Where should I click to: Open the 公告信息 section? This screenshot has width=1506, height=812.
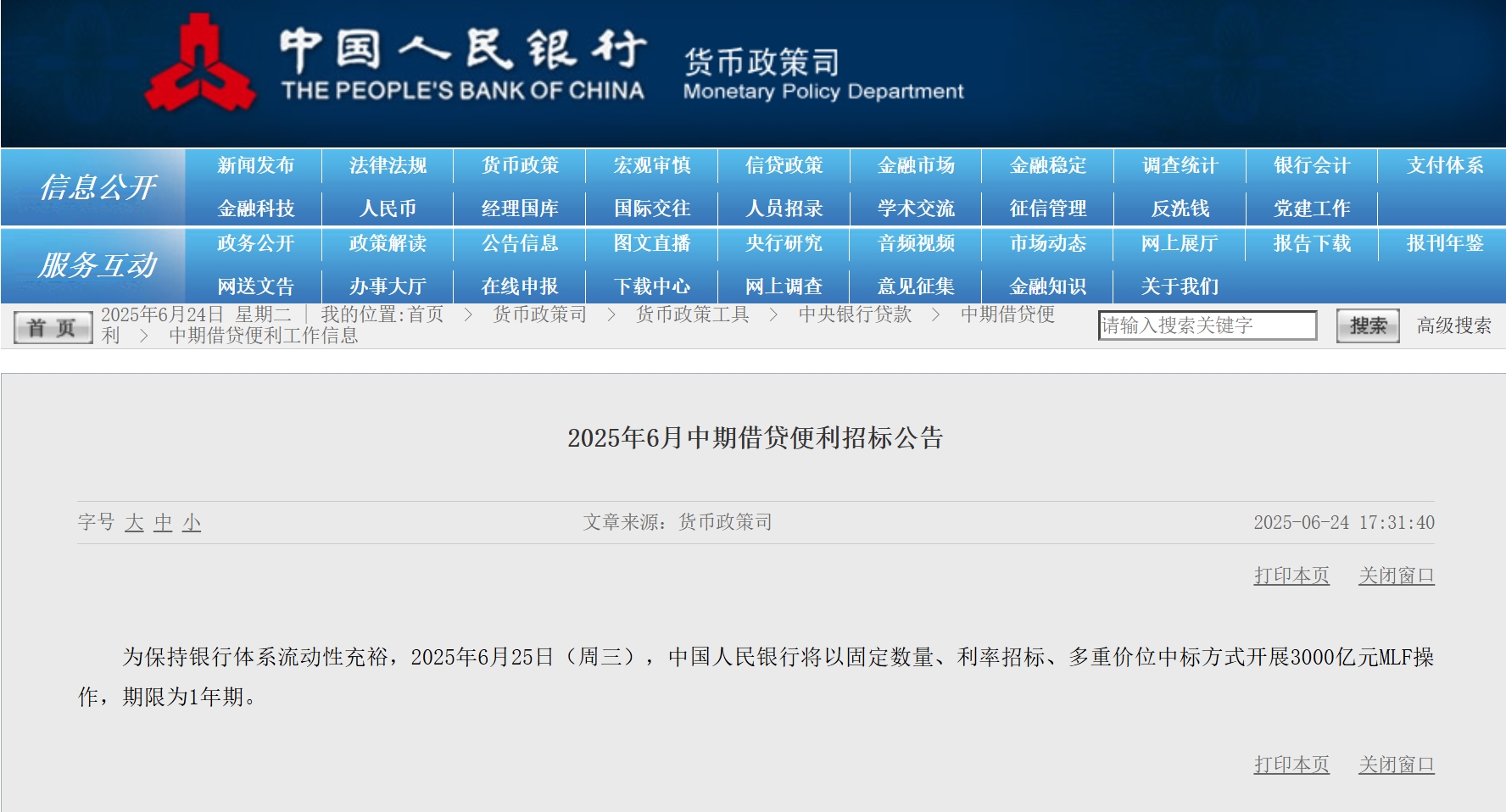point(520,243)
